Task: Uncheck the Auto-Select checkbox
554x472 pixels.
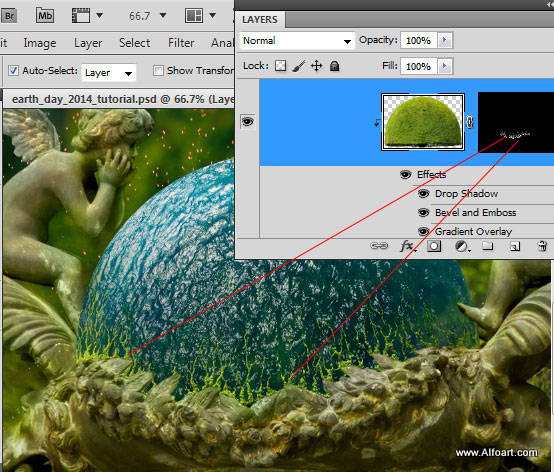Action: (x=13, y=70)
